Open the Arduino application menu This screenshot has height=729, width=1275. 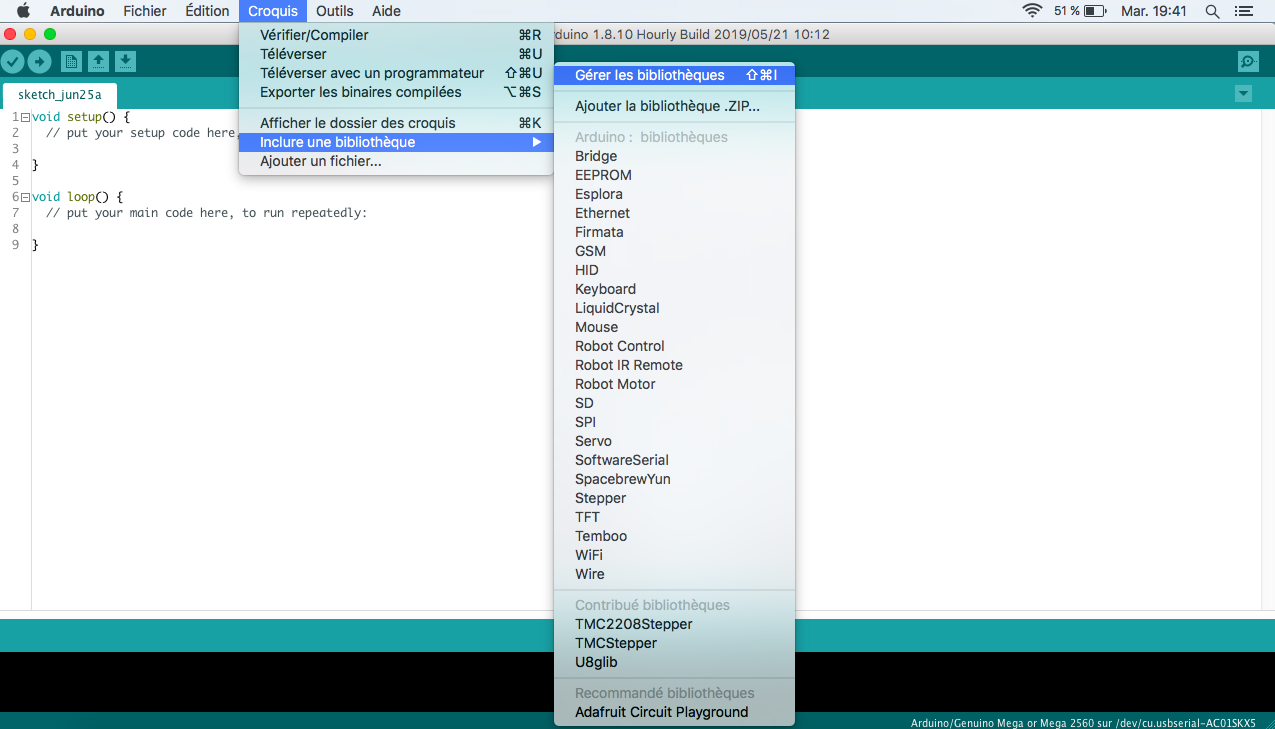tap(77, 11)
